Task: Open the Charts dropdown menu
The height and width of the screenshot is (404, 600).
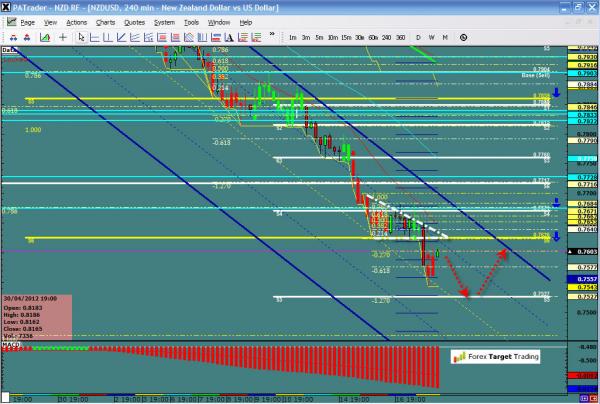Action: tap(103, 21)
